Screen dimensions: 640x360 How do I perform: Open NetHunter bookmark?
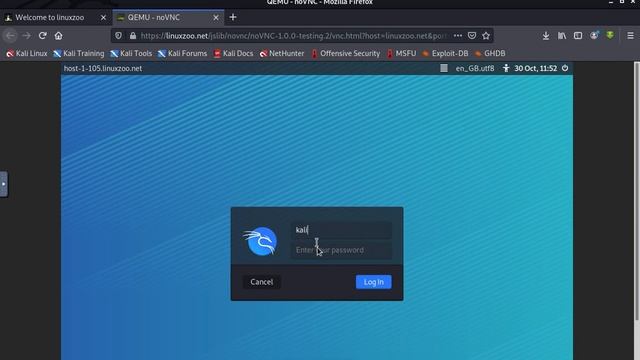point(282,53)
